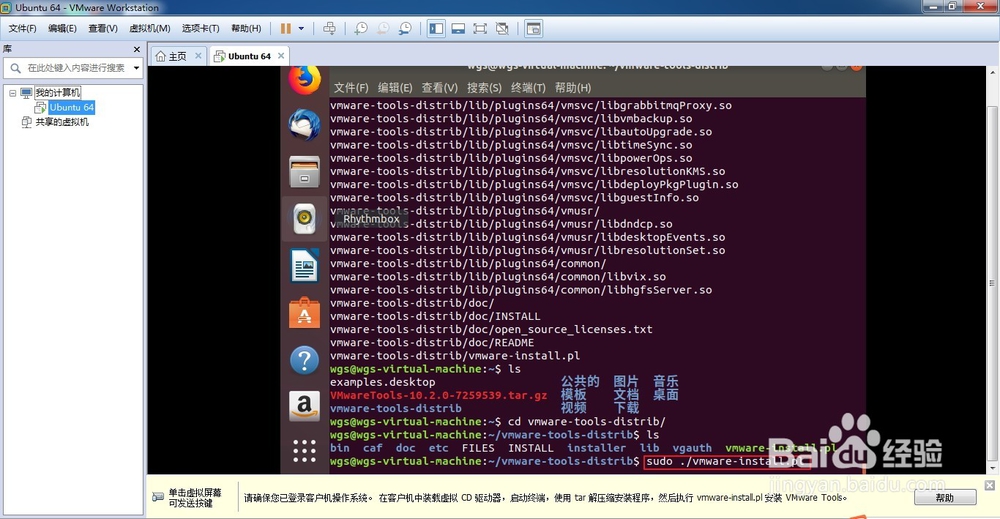The height and width of the screenshot is (519, 1000).
Task: Open terminal 编辑(E) menu
Action: coord(395,87)
